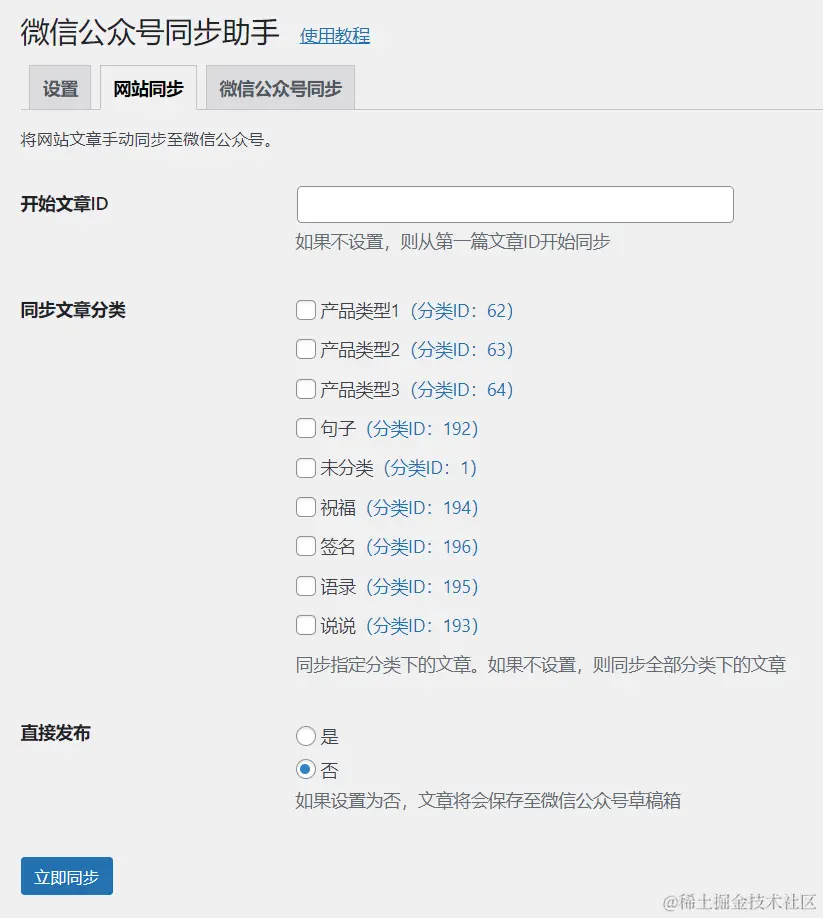Image resolution: width=823 pixels, height=918 pixels.
Task: Check the 产品类型2 category checkbox
Action: coord(305,349)
